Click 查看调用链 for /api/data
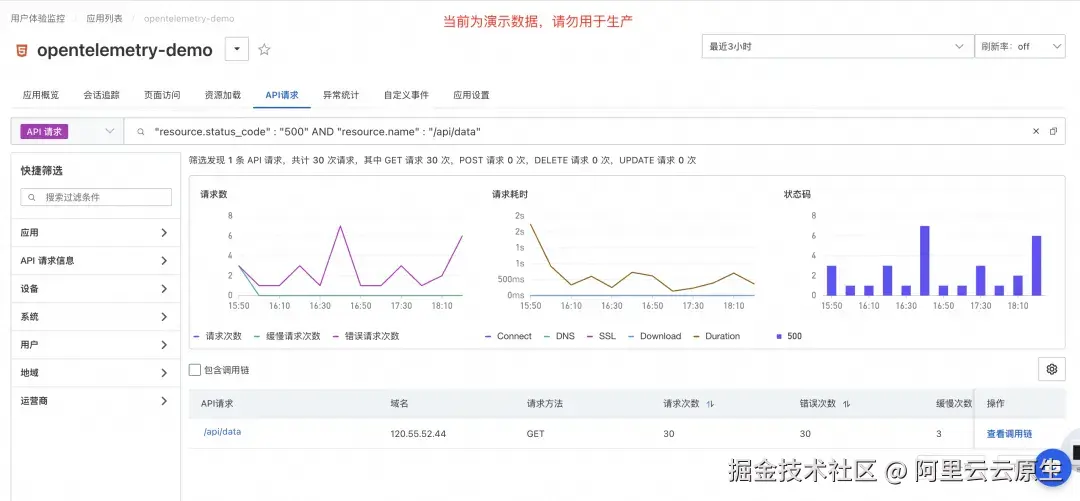Image resolution: width=1080 pixels, height=501 pixels. pyautogui.click(x=1009, y=433)
